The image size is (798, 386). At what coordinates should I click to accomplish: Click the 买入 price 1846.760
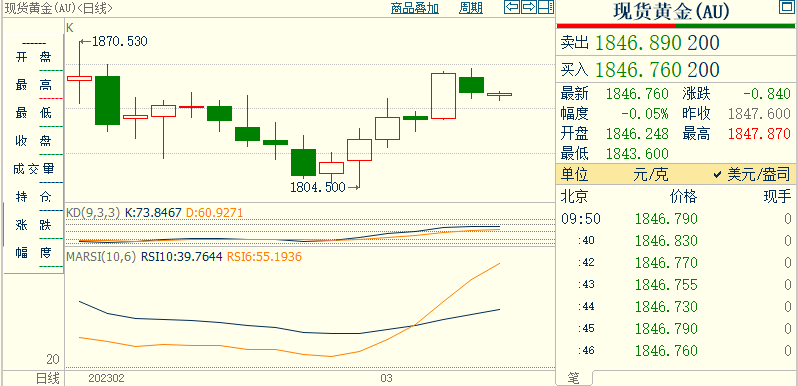[x=638, y=69]
